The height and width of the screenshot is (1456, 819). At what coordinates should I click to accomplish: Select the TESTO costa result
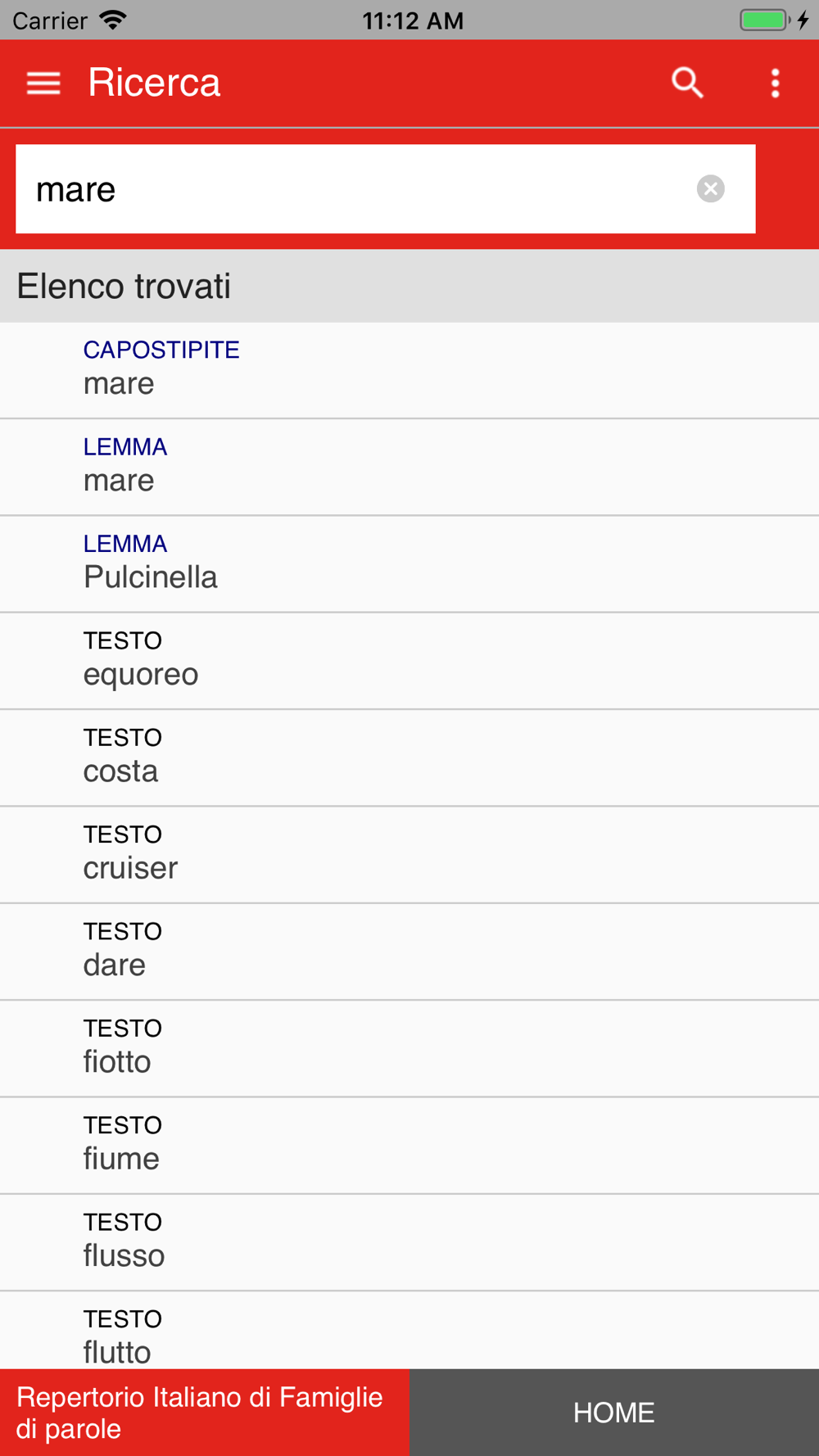click(x=409, y=757)
